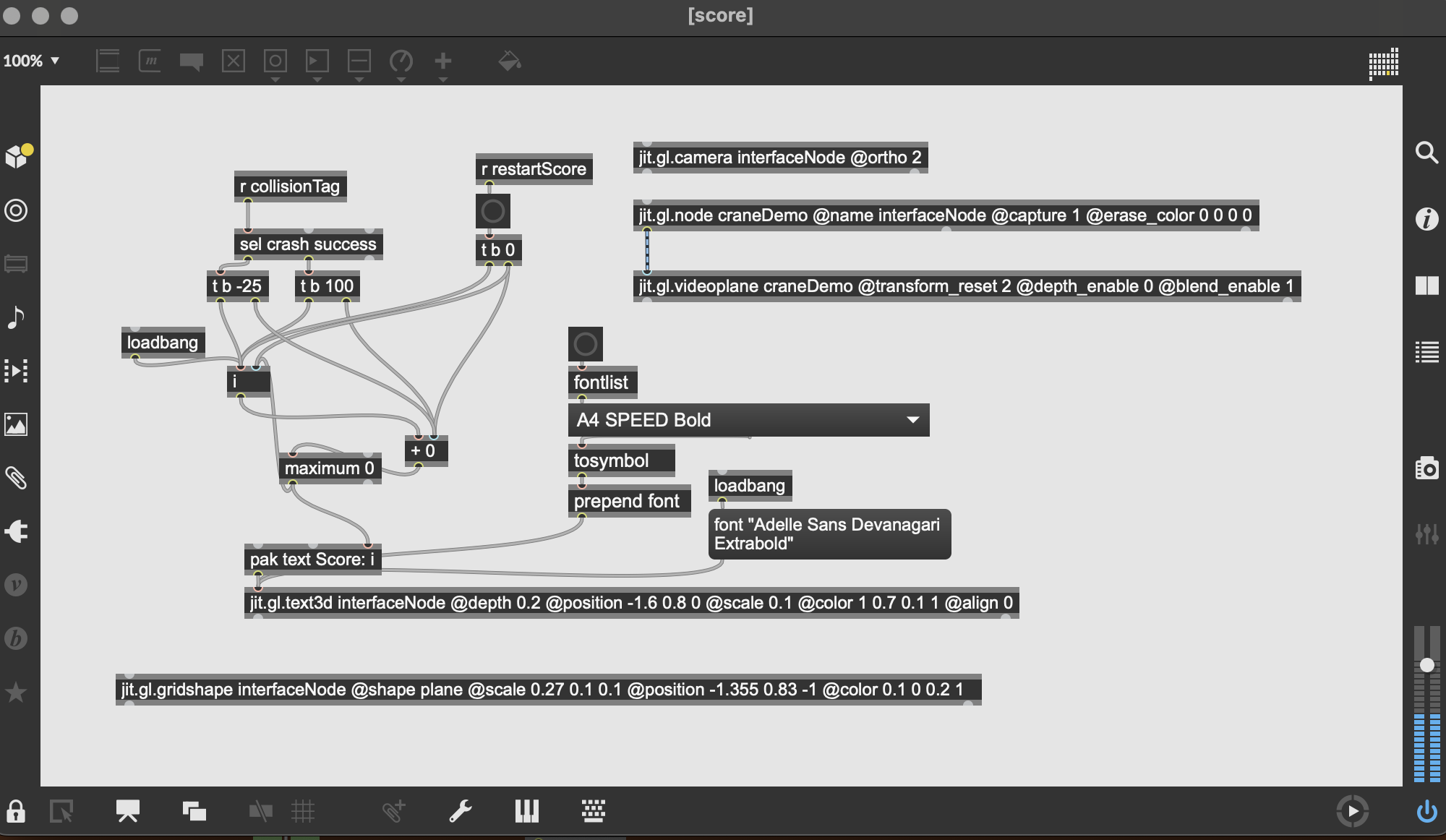Open the plus add-object toolbar dropdown

click(443, 62)
